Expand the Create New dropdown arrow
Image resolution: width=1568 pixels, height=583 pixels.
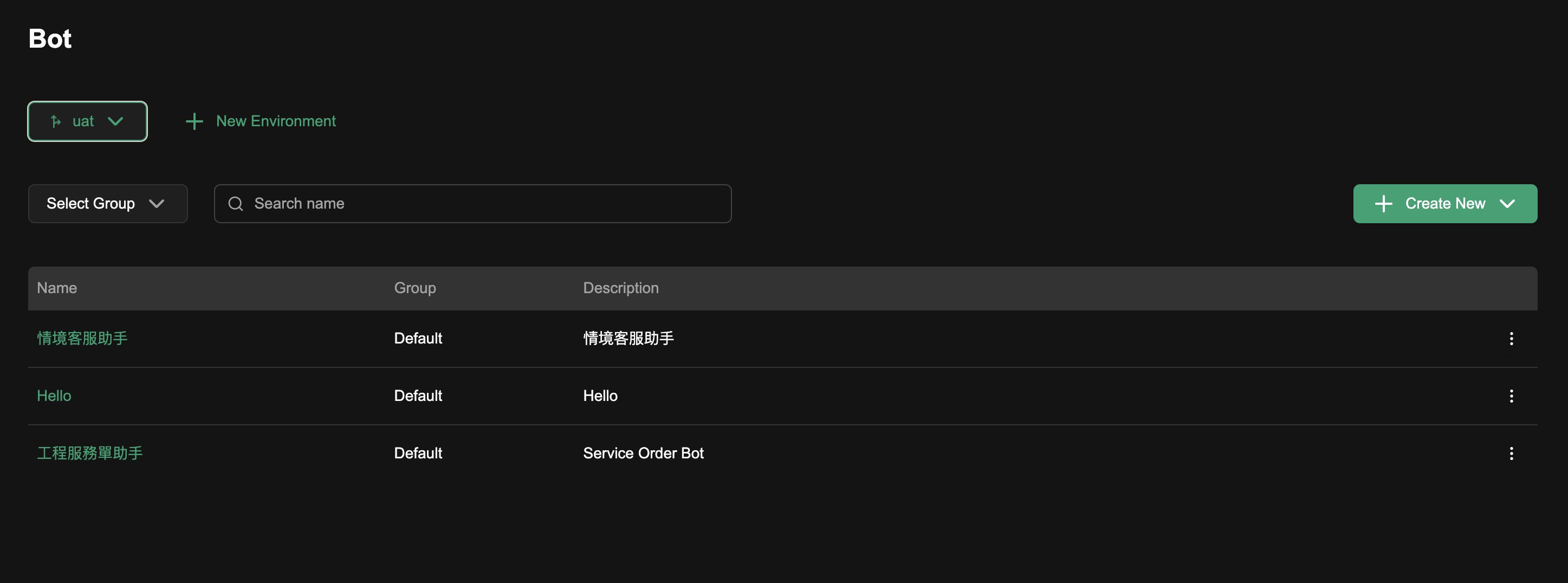pyautogui.click(x=1507, y=204)
